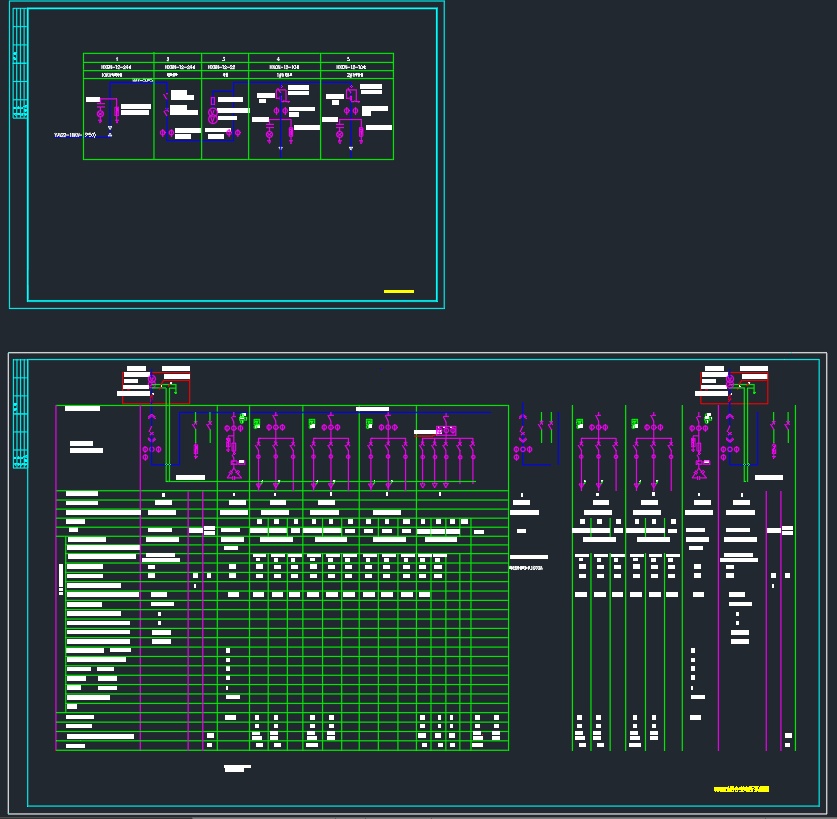Click the transformer symbol in upper column 3
Viewport: 837px width, 819px height.
[212, 116]
